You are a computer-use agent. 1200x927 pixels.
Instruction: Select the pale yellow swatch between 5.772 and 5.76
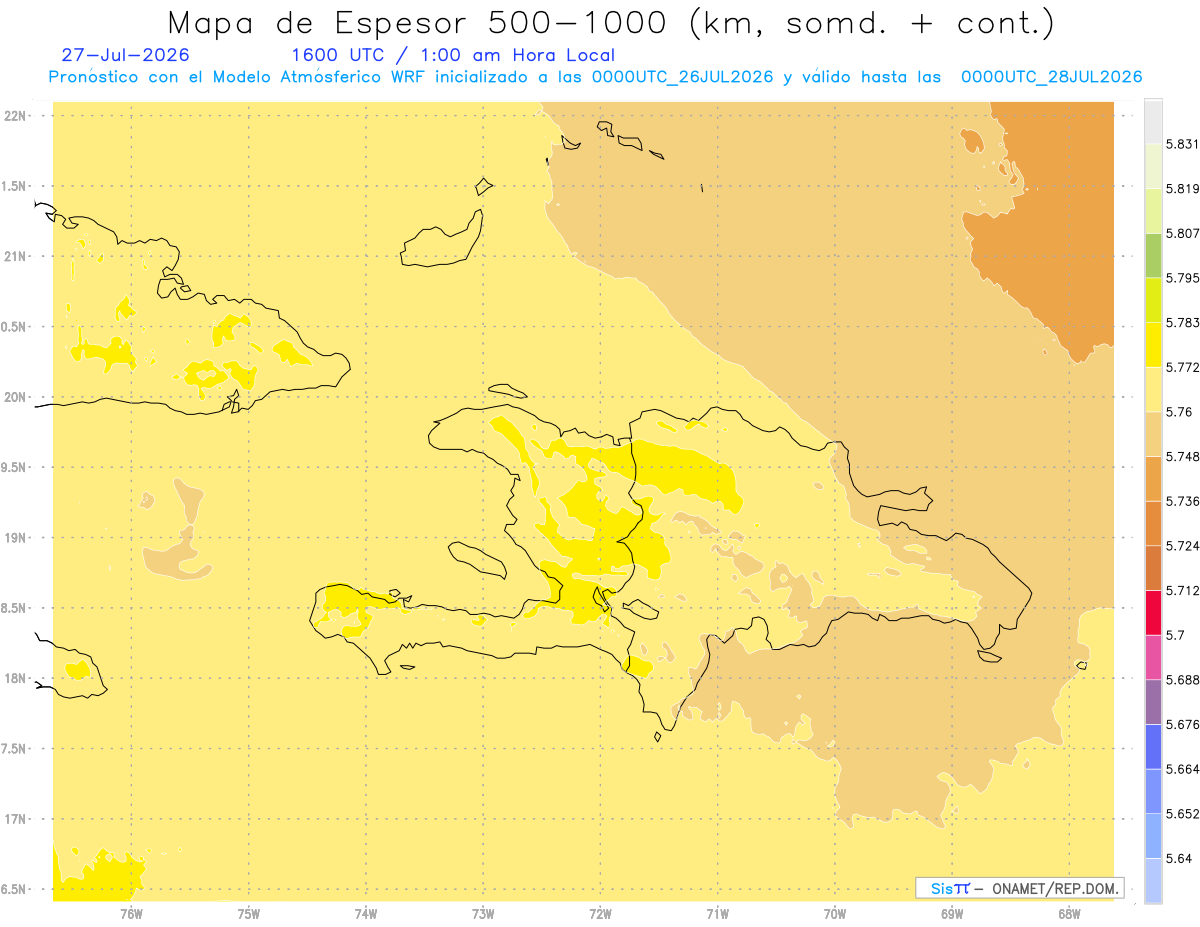1153,389
